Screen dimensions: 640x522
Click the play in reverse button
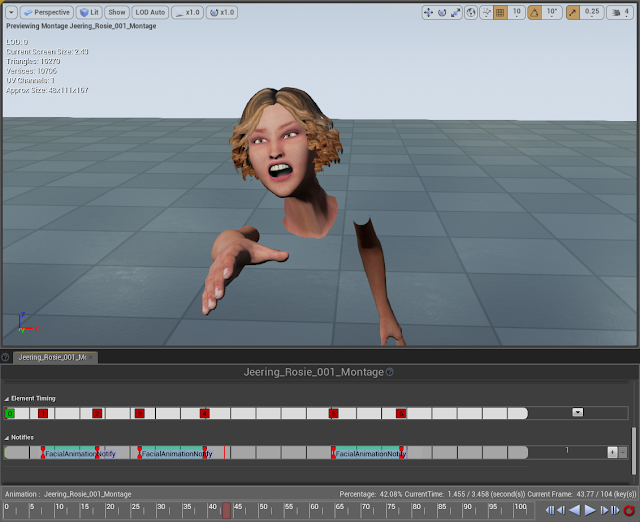pos(575,510)
